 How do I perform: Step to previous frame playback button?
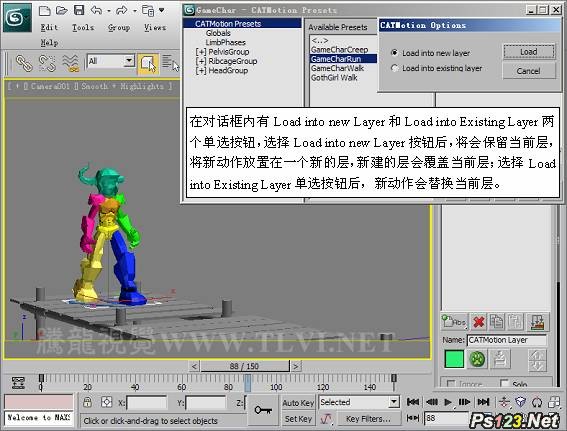pyautogui.click(x=432, y=402)
